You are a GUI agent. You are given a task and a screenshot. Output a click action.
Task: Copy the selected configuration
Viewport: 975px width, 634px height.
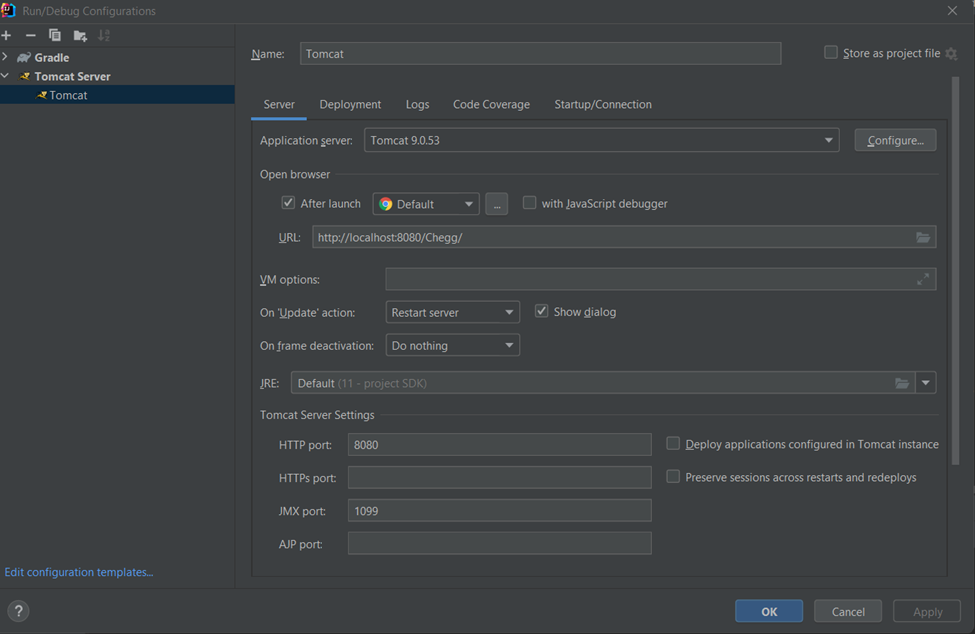[x=55, y=35]
